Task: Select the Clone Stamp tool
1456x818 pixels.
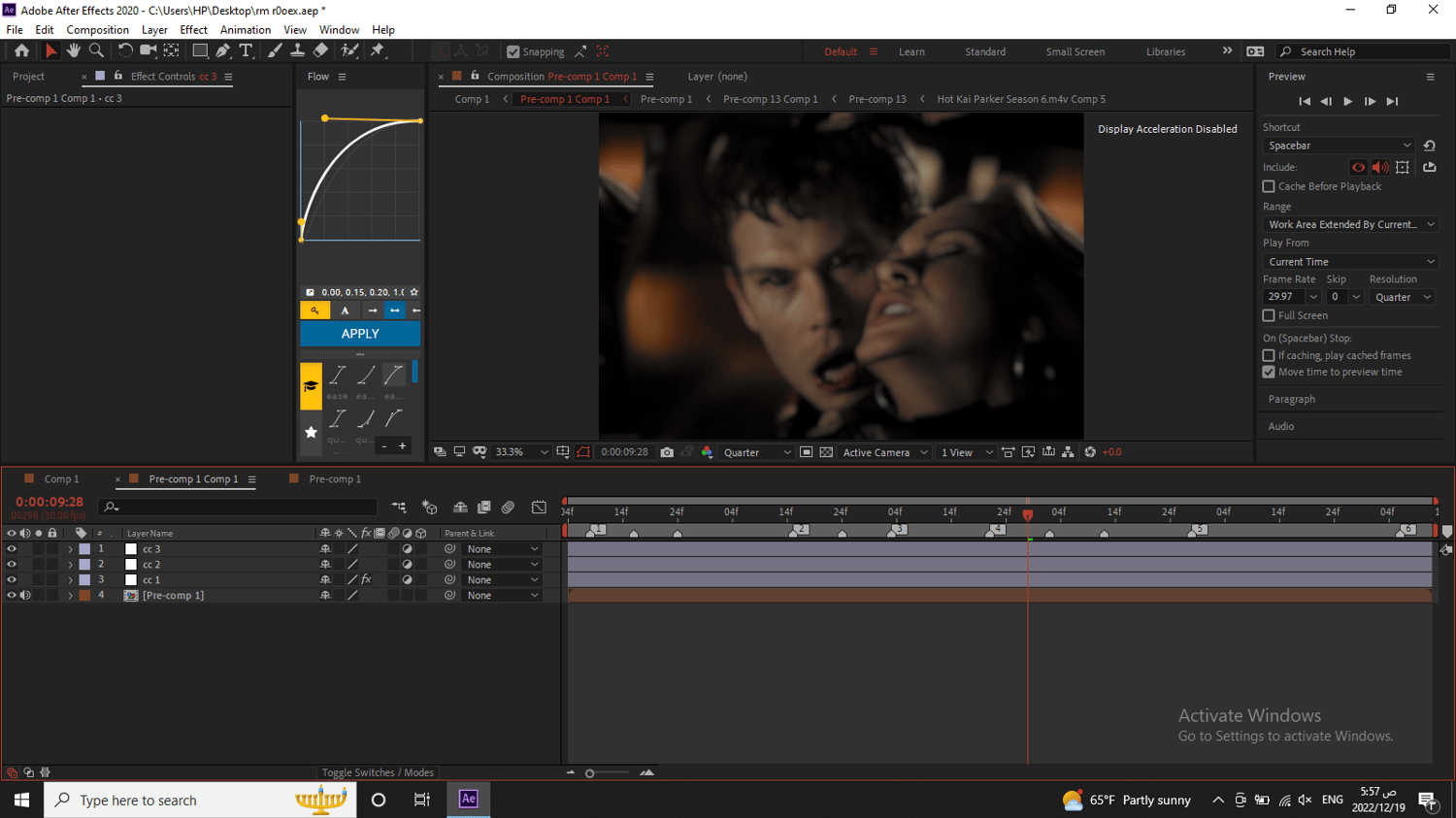Action: pyautogui.click(x=297, y=51)
